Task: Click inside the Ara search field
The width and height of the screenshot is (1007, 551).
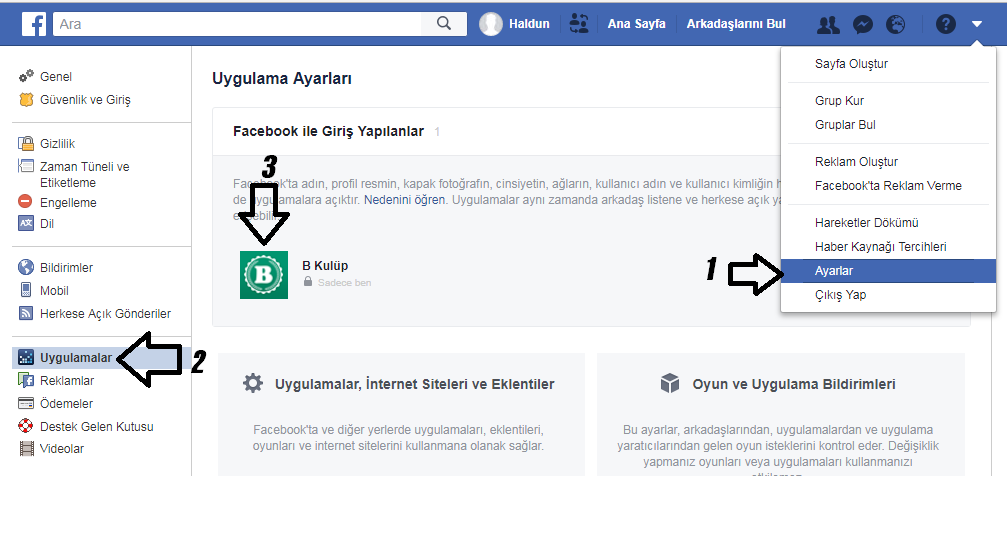Action: 238,24
